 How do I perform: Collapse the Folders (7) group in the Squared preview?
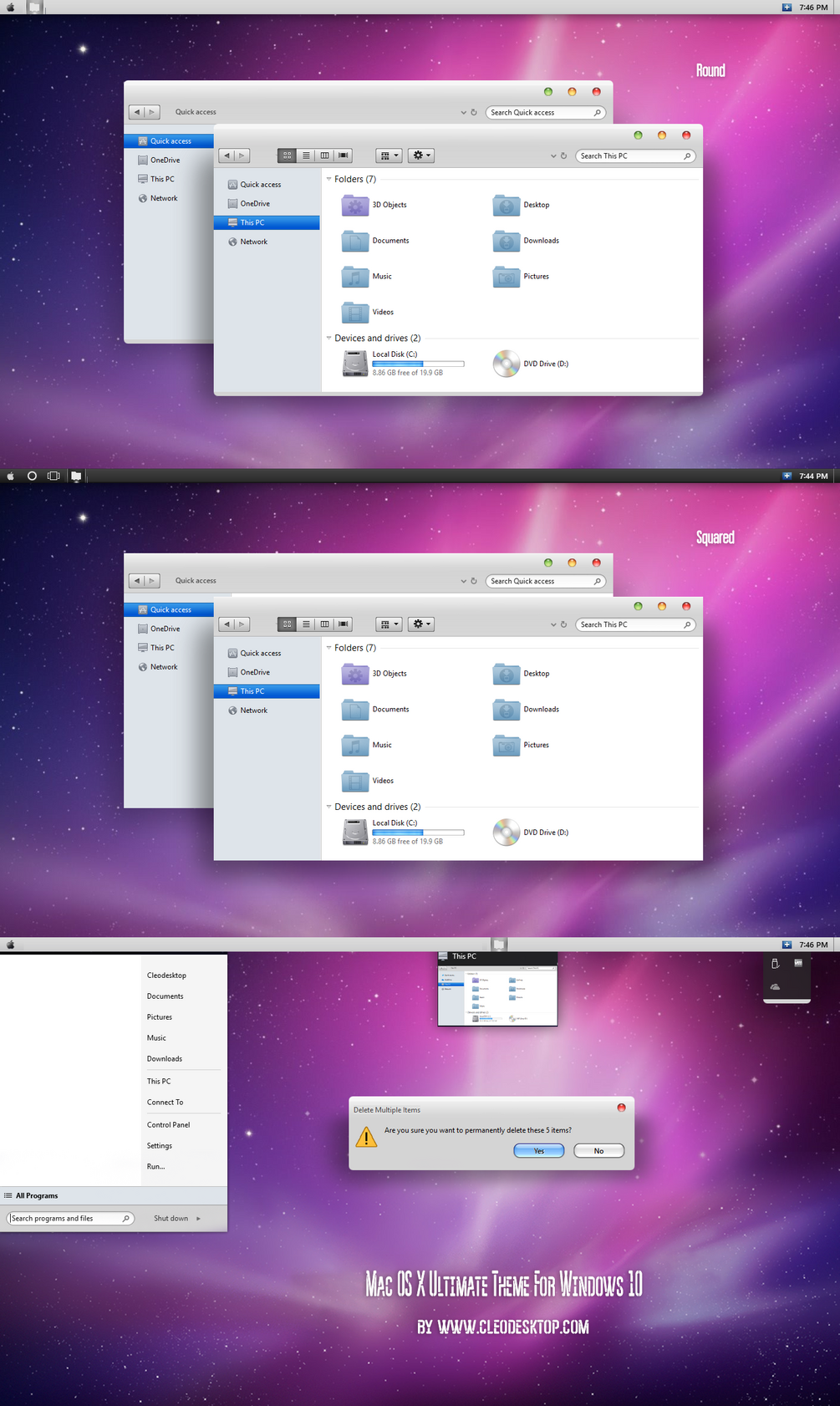click(328, 648)
